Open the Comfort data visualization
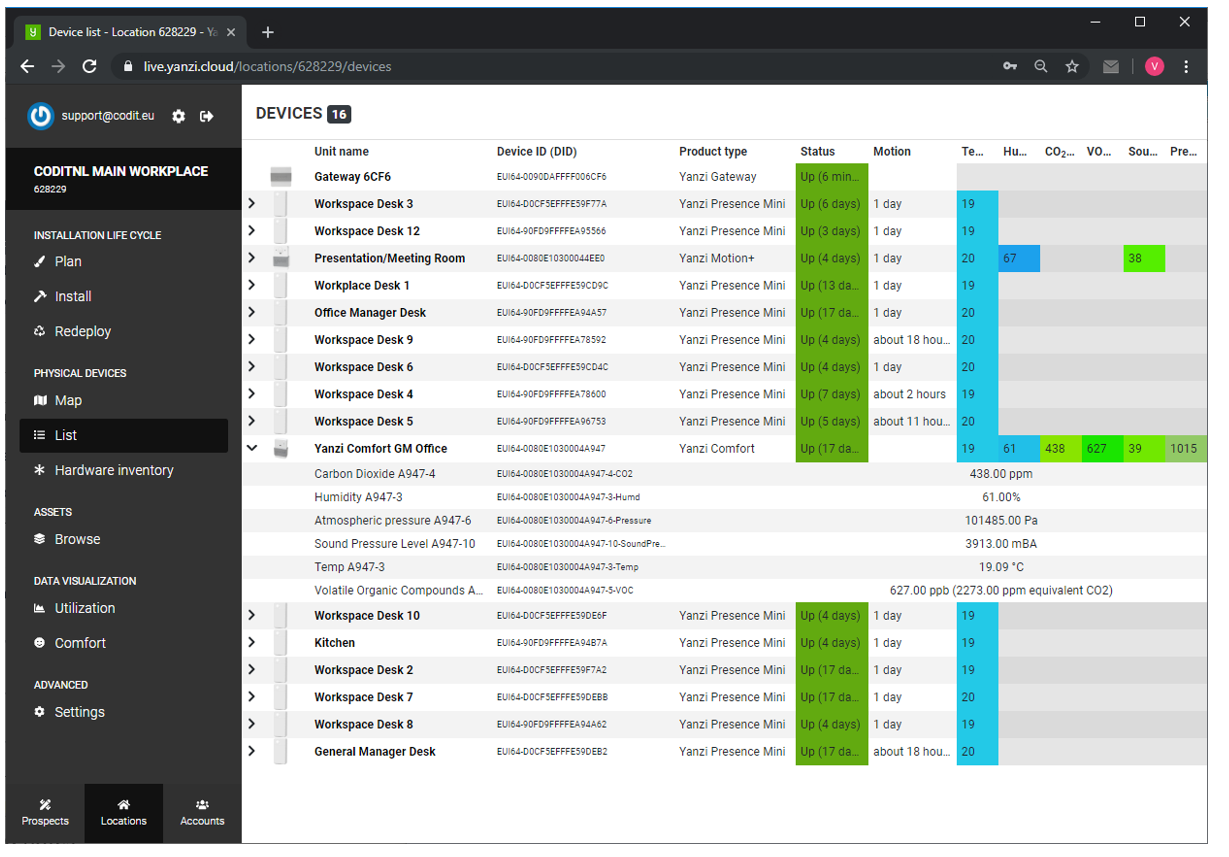1229x857 pixels. tap(80, 643)
